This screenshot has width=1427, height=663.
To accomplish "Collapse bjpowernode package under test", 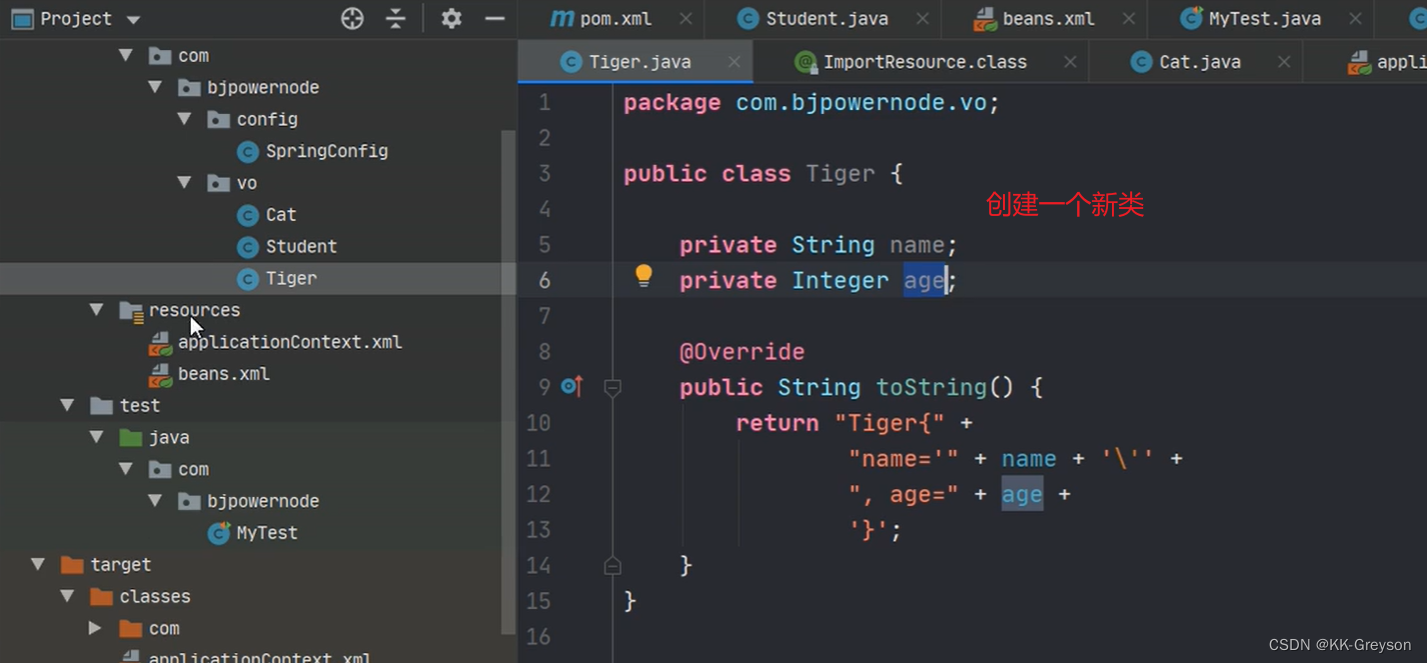I will pyautogui.click(x=155, y=501).
